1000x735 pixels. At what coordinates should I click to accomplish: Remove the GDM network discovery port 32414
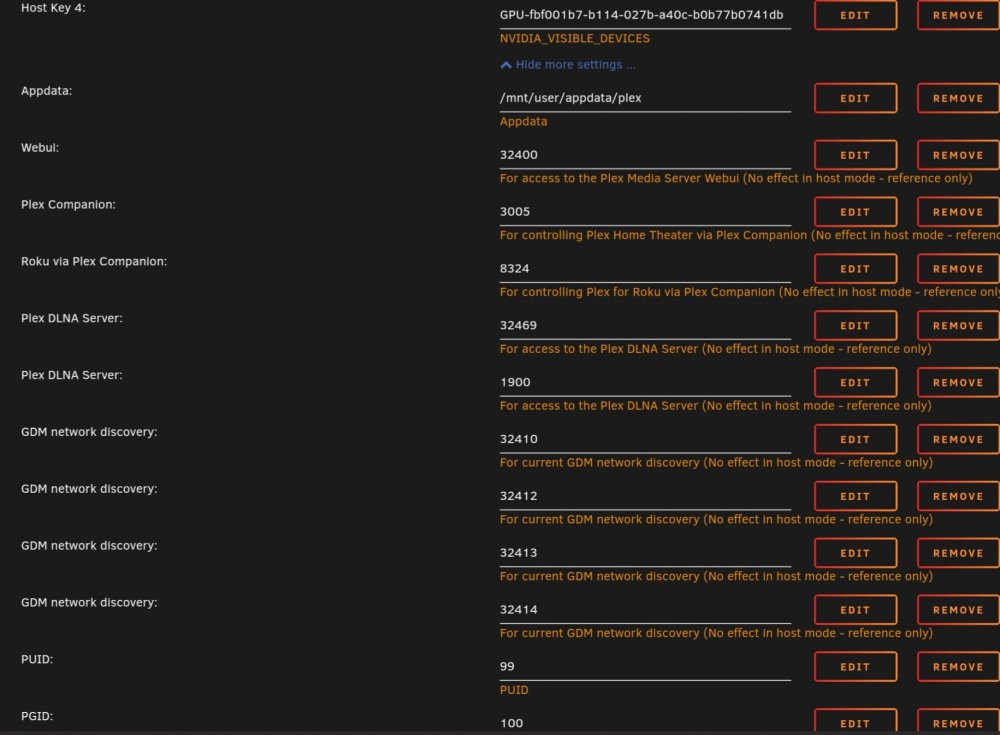tap(958, 609)
